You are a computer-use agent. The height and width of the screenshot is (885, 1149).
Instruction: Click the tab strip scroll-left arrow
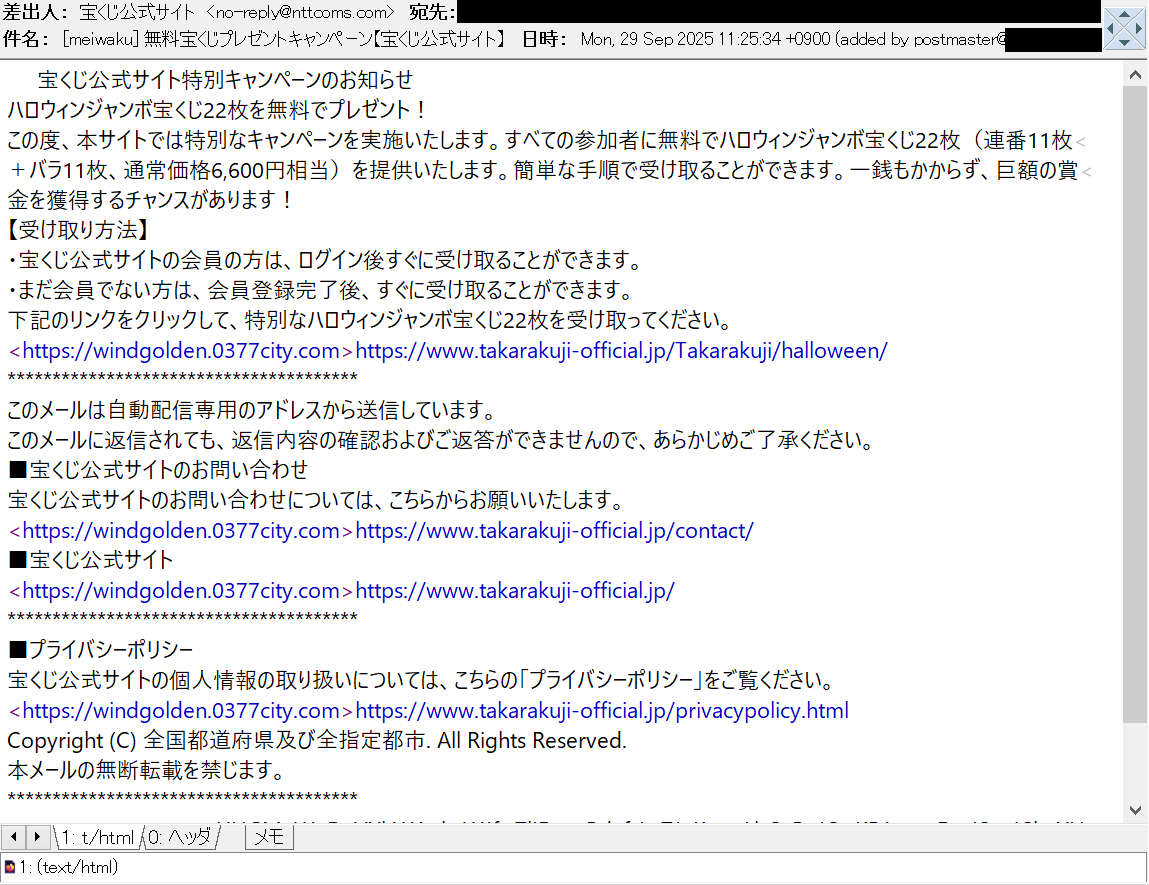(x=14, y=836)
